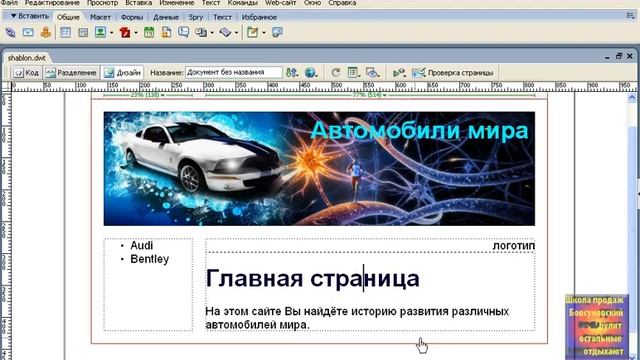
Task: Open the Файл menu
Action: (9, 3)
